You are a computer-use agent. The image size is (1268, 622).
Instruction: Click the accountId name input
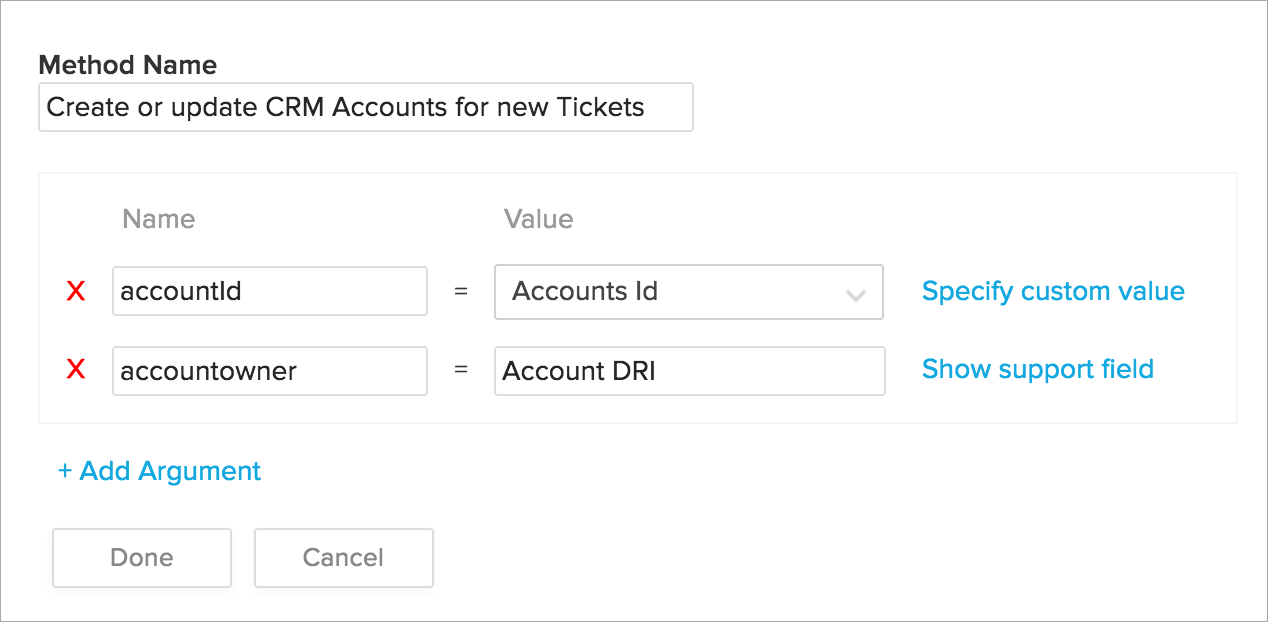point(269,291)
